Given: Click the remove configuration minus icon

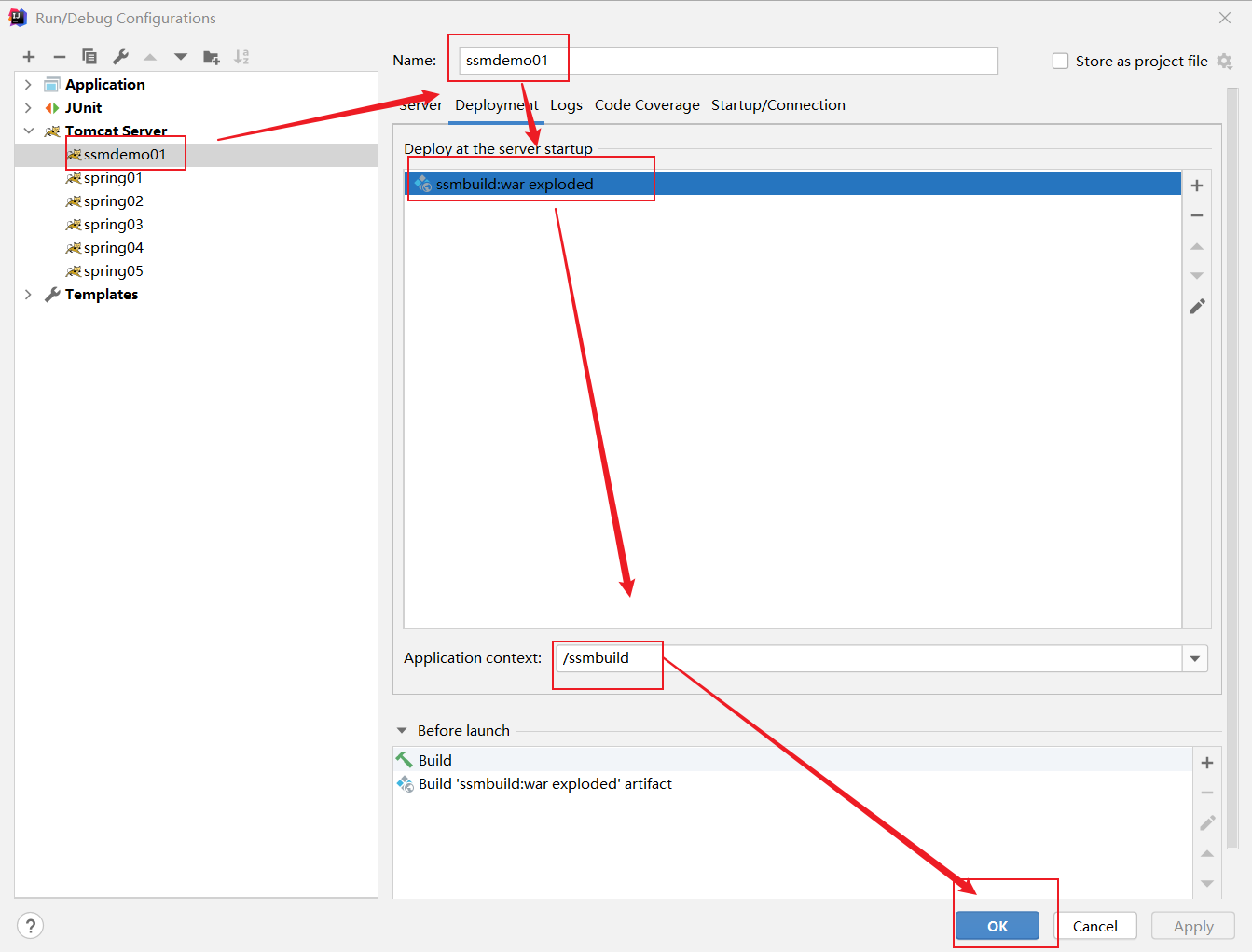Looking at the screenshot, I should click(x=59, y=57).
